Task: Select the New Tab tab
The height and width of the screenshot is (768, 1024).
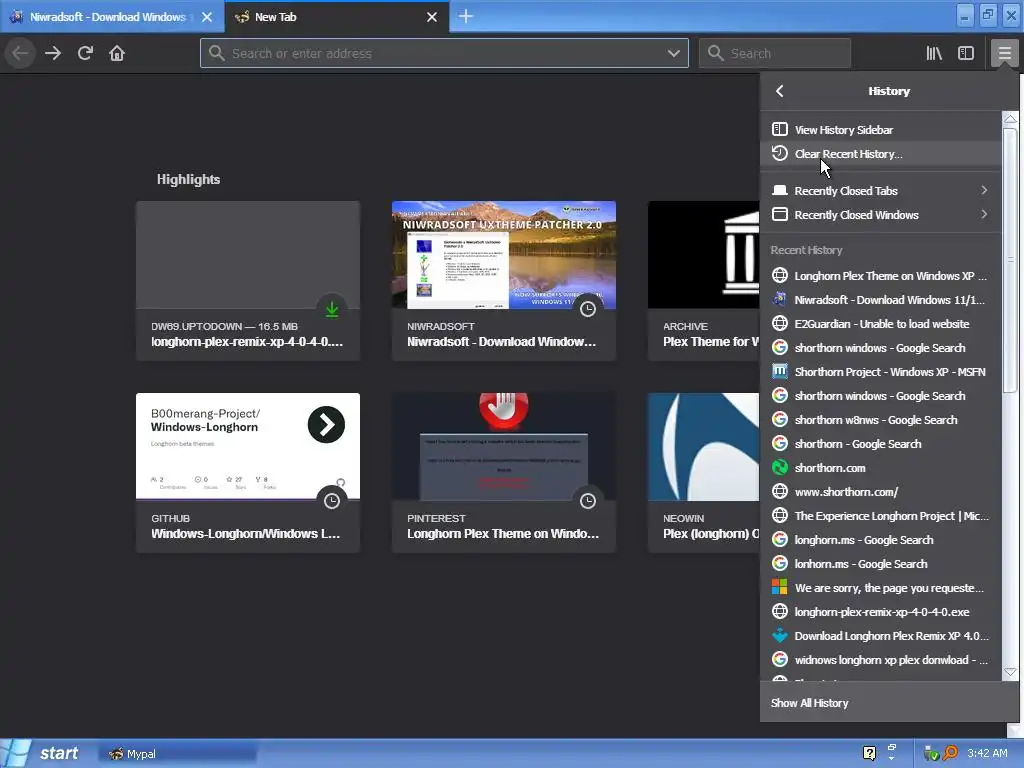Action: tap(275, 17)
